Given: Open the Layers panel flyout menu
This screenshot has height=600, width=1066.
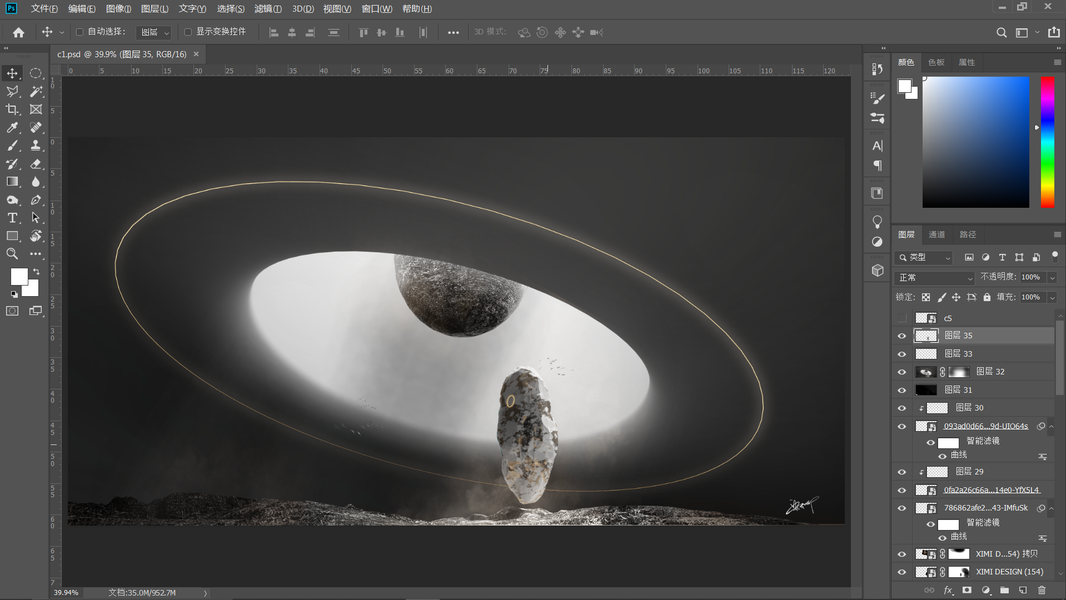Looking at the screenshot, I should [x=1057, y=234].
